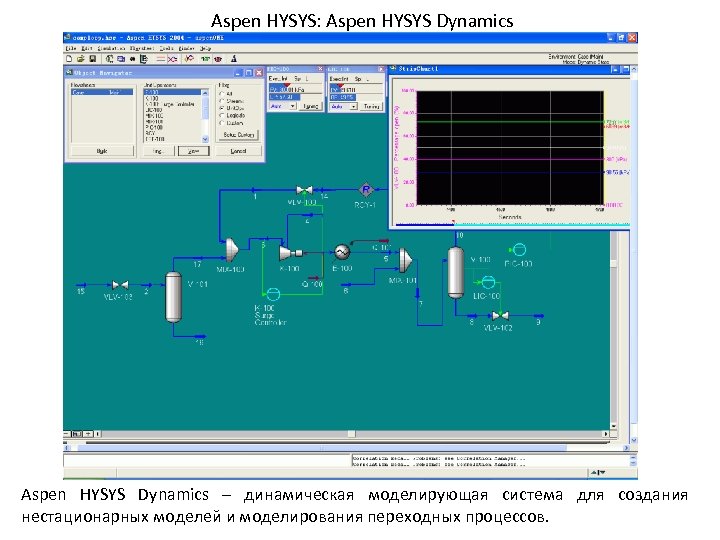Open the Simulation menu
The height and width of the screenshot is (540, 720).
click(111, 48)
